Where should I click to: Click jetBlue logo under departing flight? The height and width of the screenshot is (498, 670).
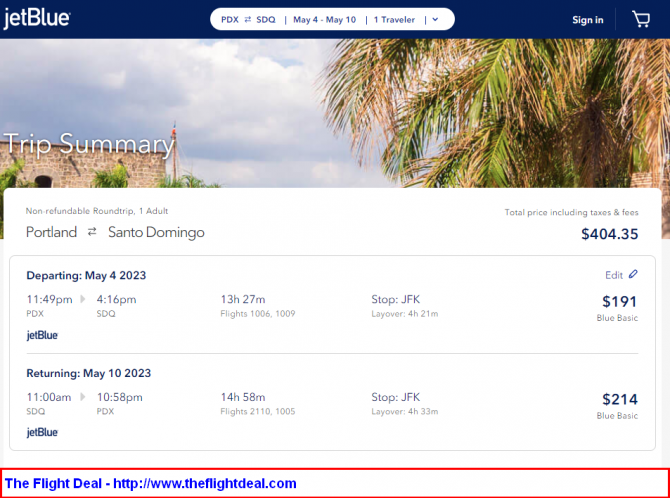tap(42, 335)
